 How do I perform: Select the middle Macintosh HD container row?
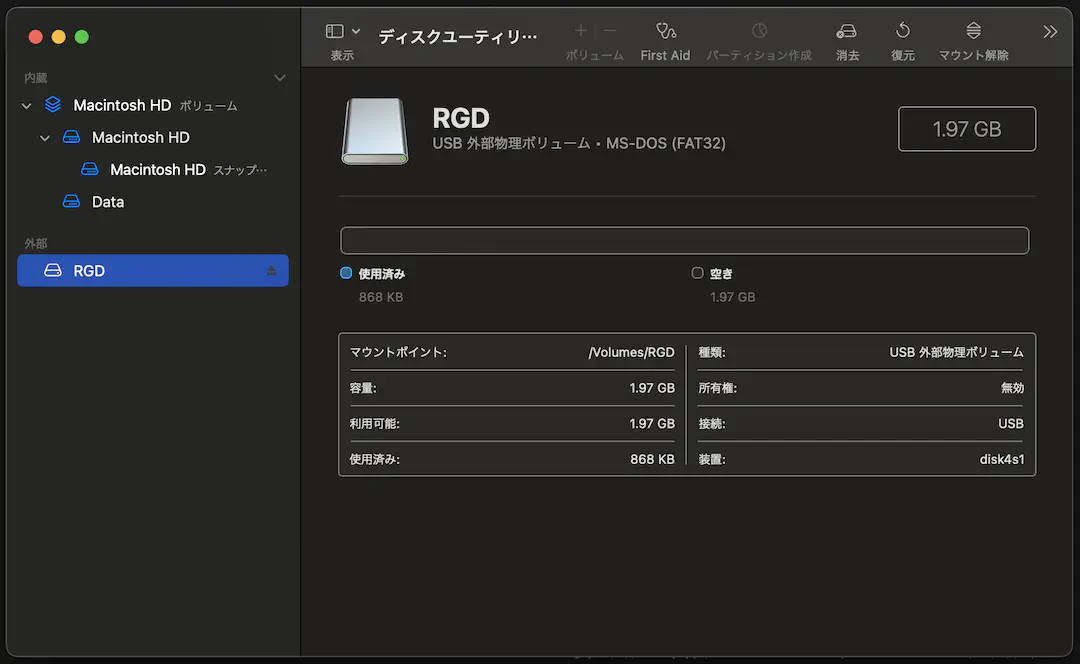click(x=153, y=137)
